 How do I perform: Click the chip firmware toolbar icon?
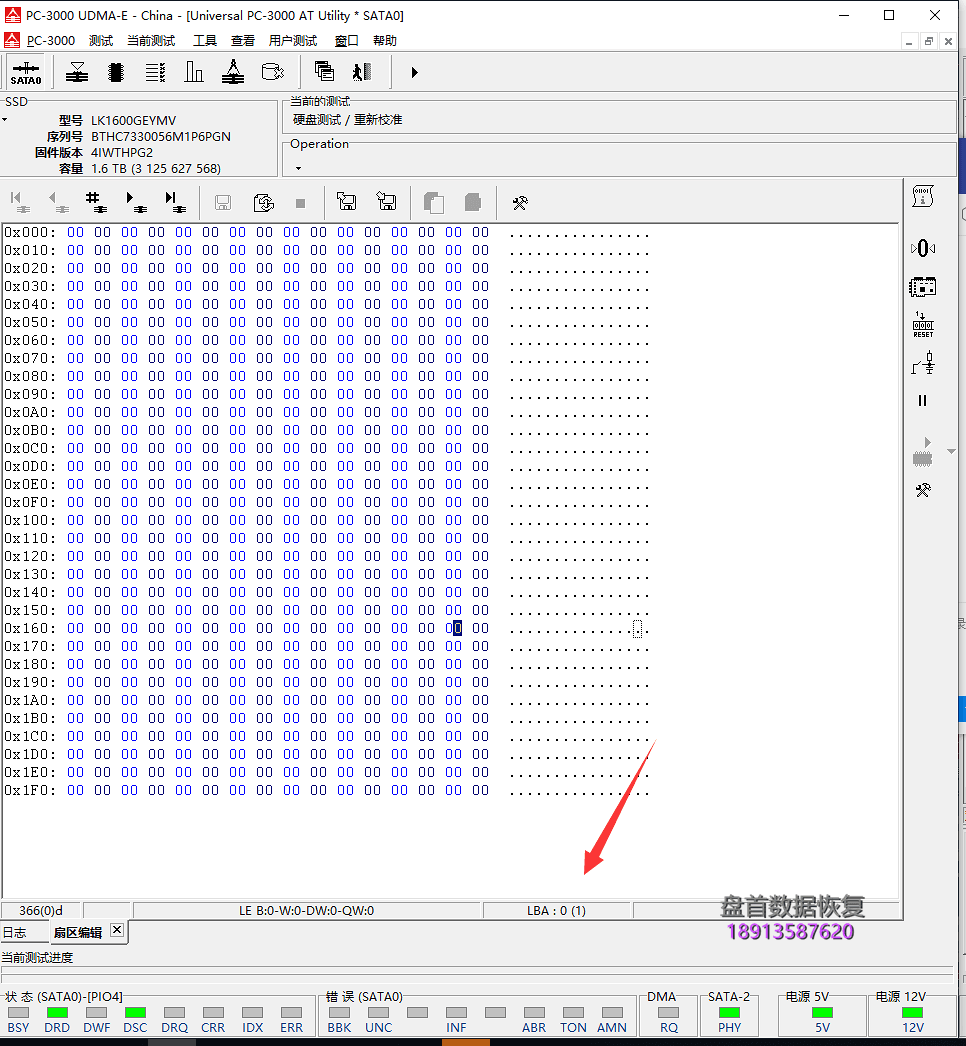[116, 72]
